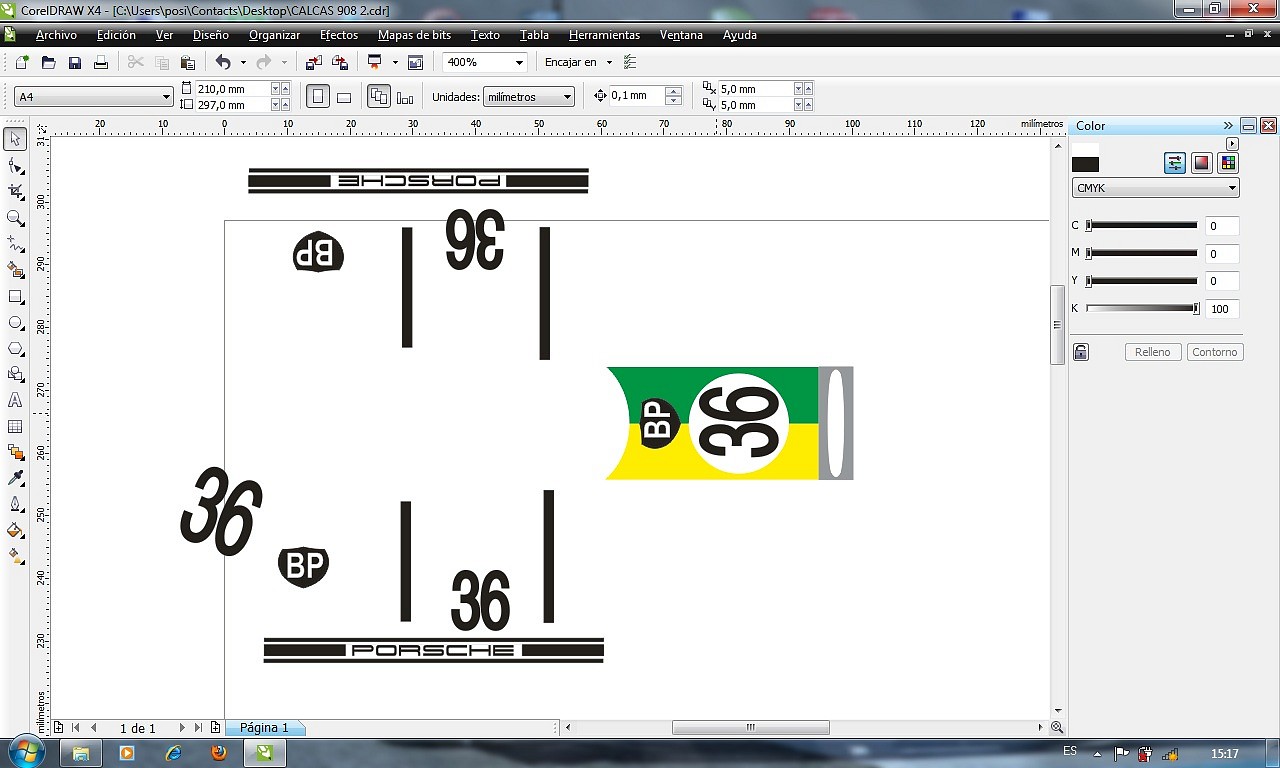Add a page after the last page
Screen dimensions: 1280x768
coord(215,728)
